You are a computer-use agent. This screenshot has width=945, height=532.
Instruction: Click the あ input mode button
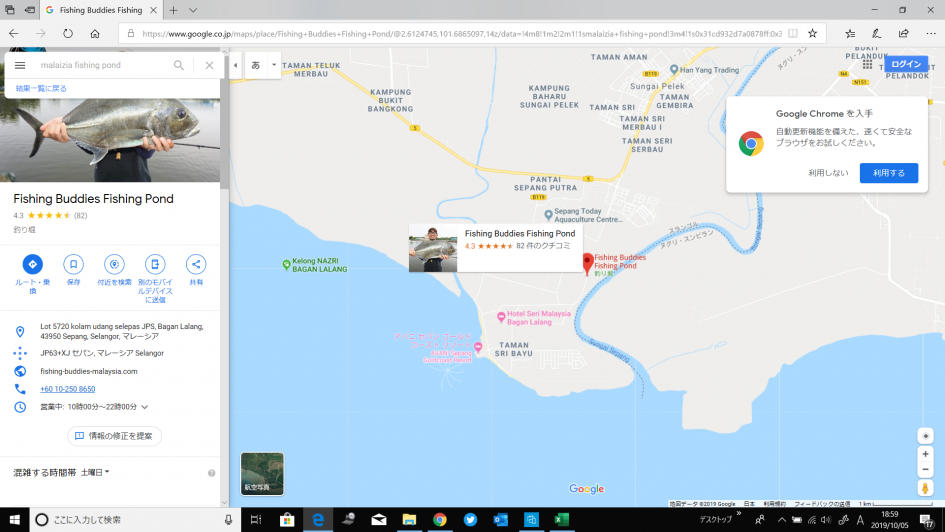point(256,65)
